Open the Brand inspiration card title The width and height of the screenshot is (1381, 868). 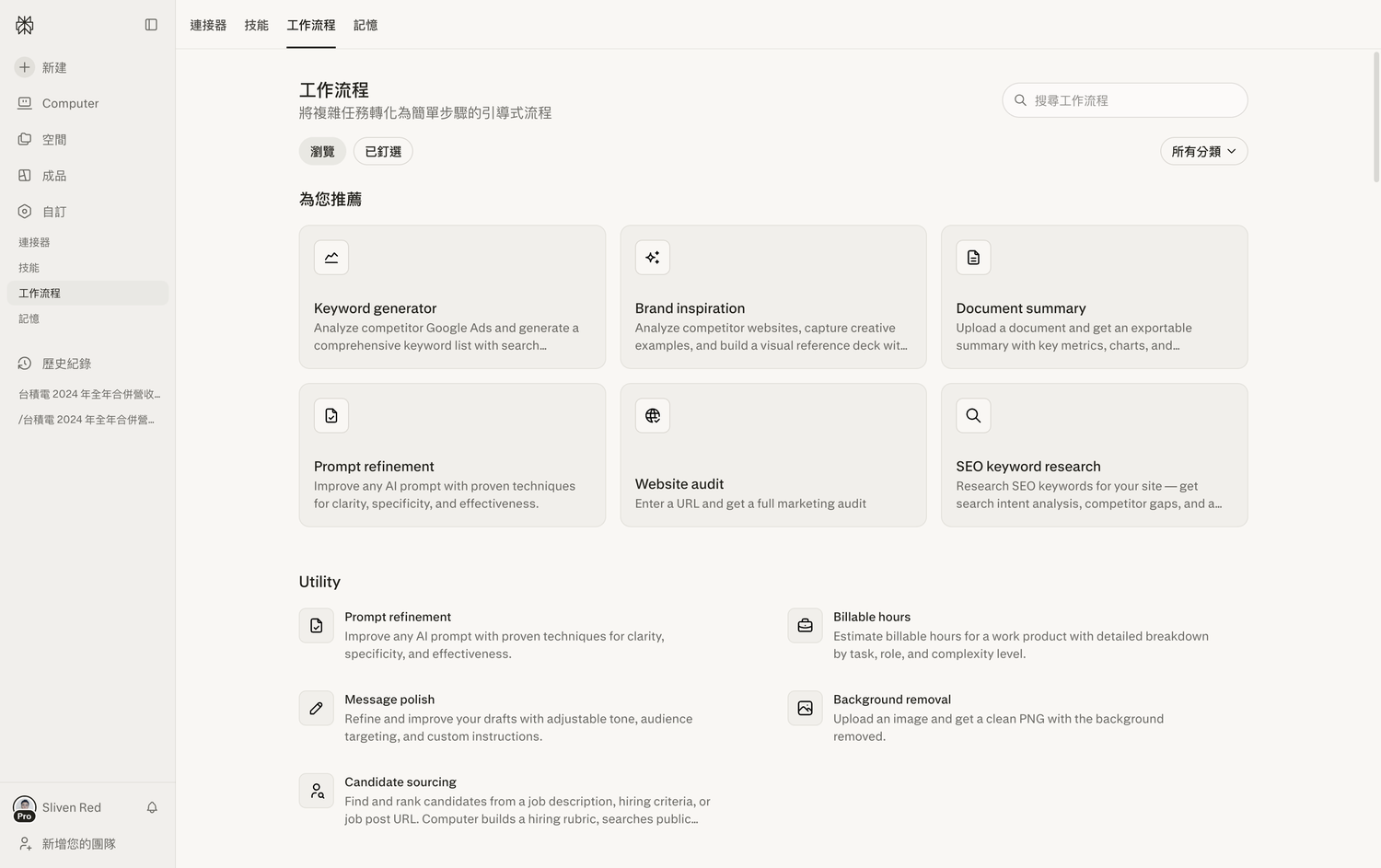point(690,308)
